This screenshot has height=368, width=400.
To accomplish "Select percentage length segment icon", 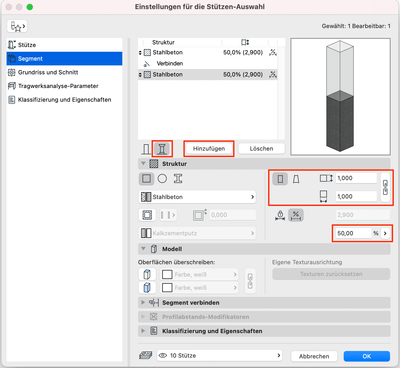I will (x=296, y=215).
